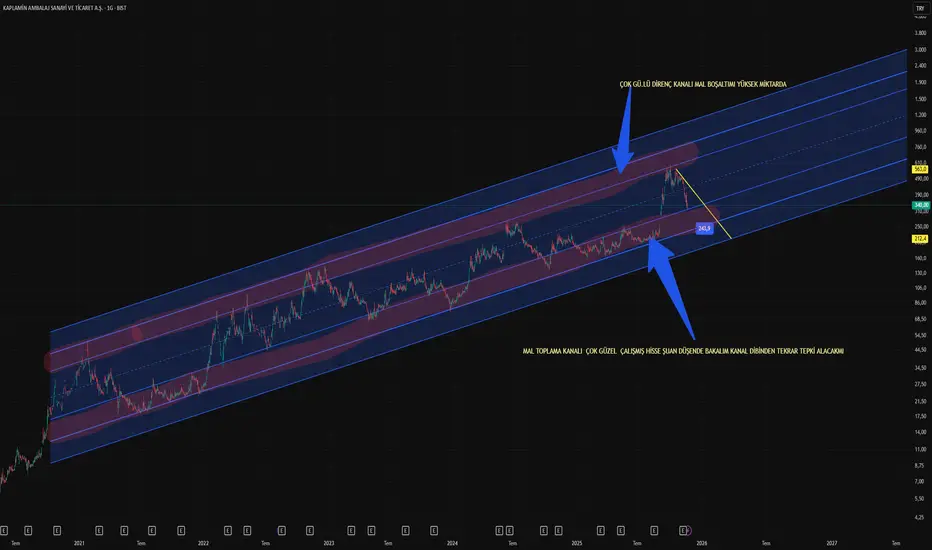Select the yellow 212,4 price label

pos(920,239)
